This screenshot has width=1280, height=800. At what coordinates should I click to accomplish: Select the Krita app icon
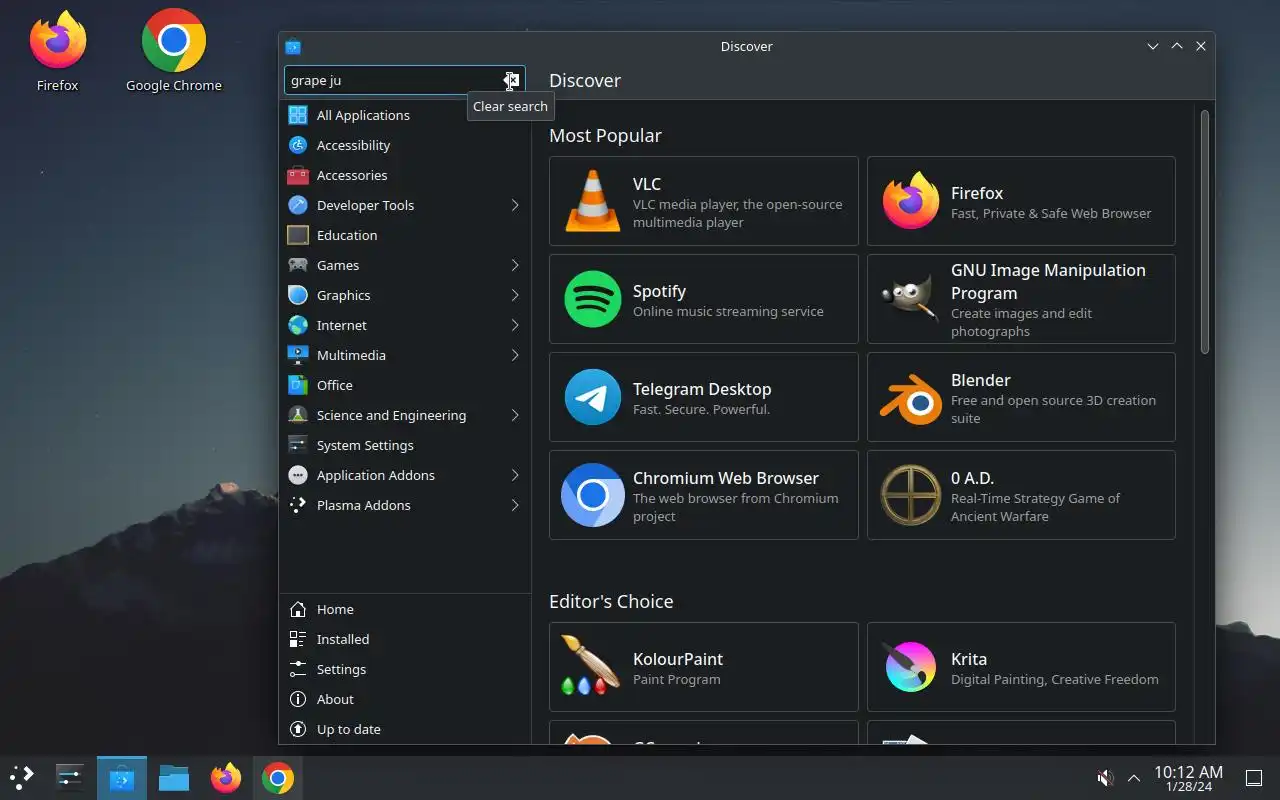point(911,667)
